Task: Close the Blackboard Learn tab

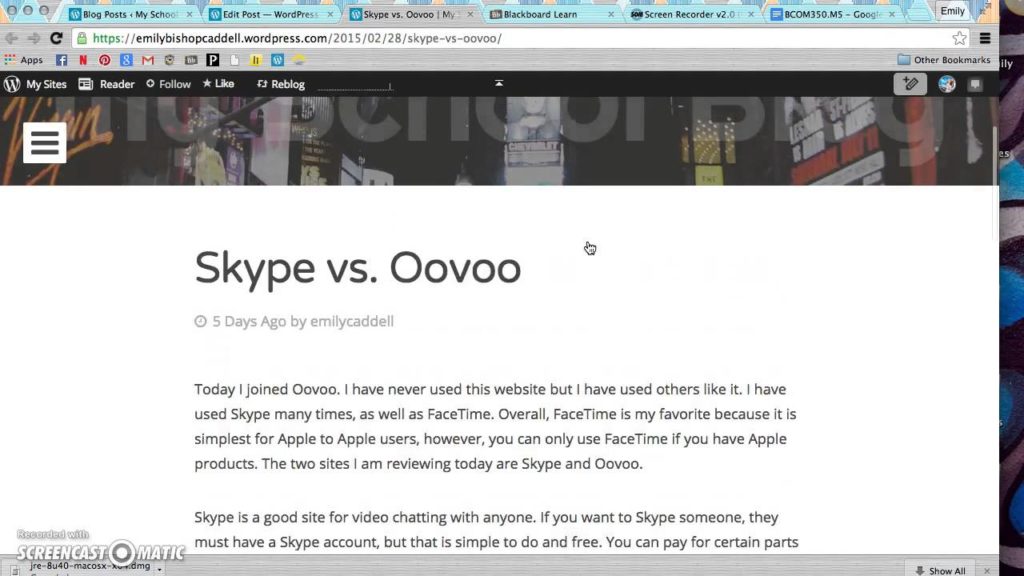Action: 611,14
